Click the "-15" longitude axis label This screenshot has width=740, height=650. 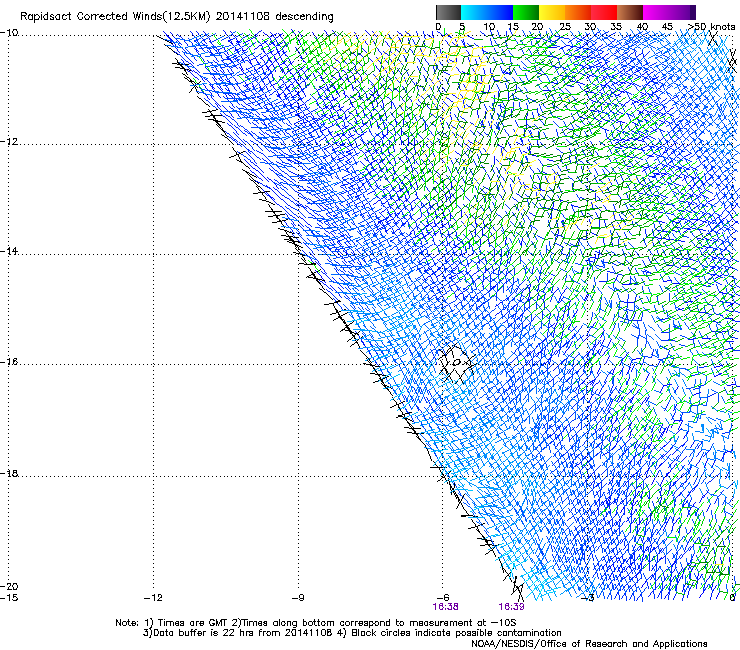(x=9, y=598)
